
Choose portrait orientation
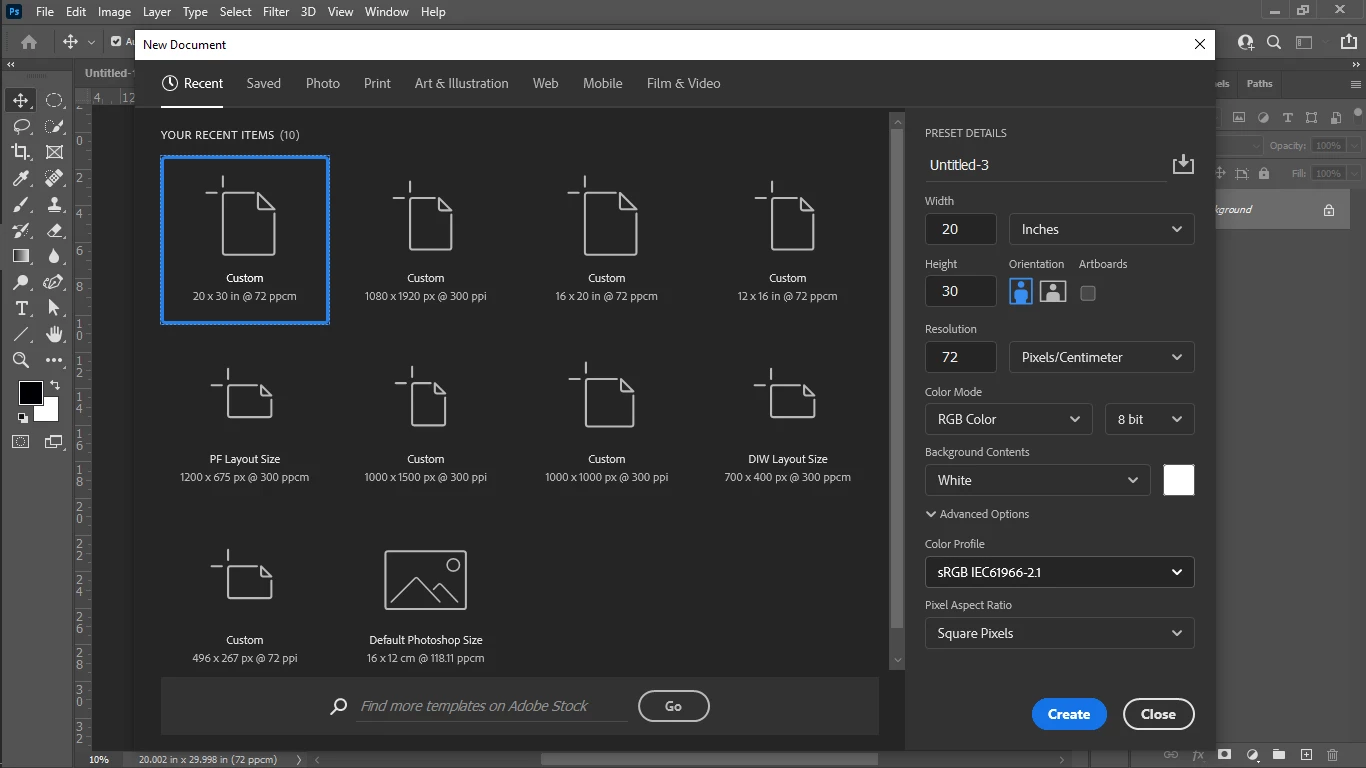(x=1021, y=291)
